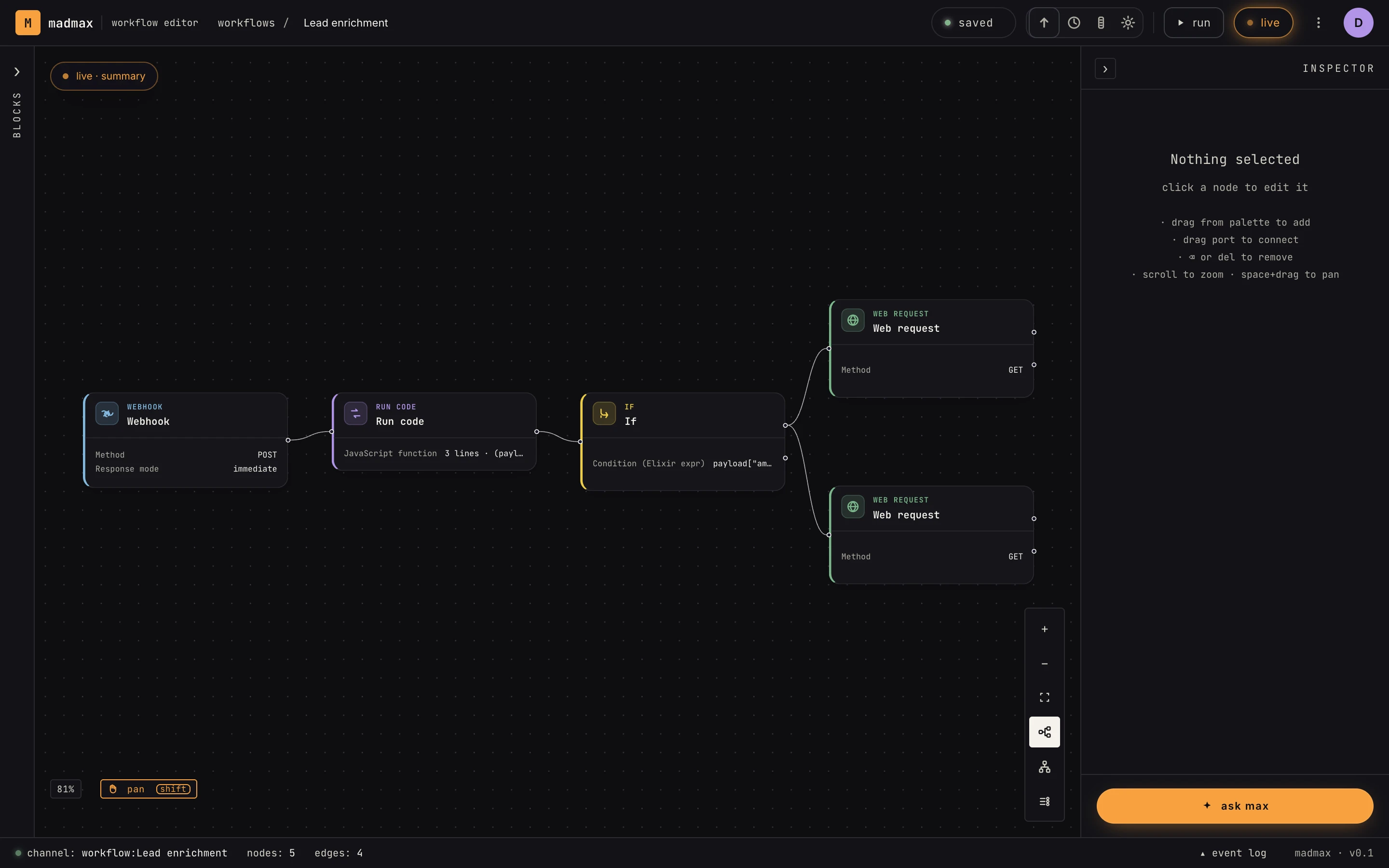Click the bottom Web request input port
This screenshot has height=868, width=1389.
829,535
